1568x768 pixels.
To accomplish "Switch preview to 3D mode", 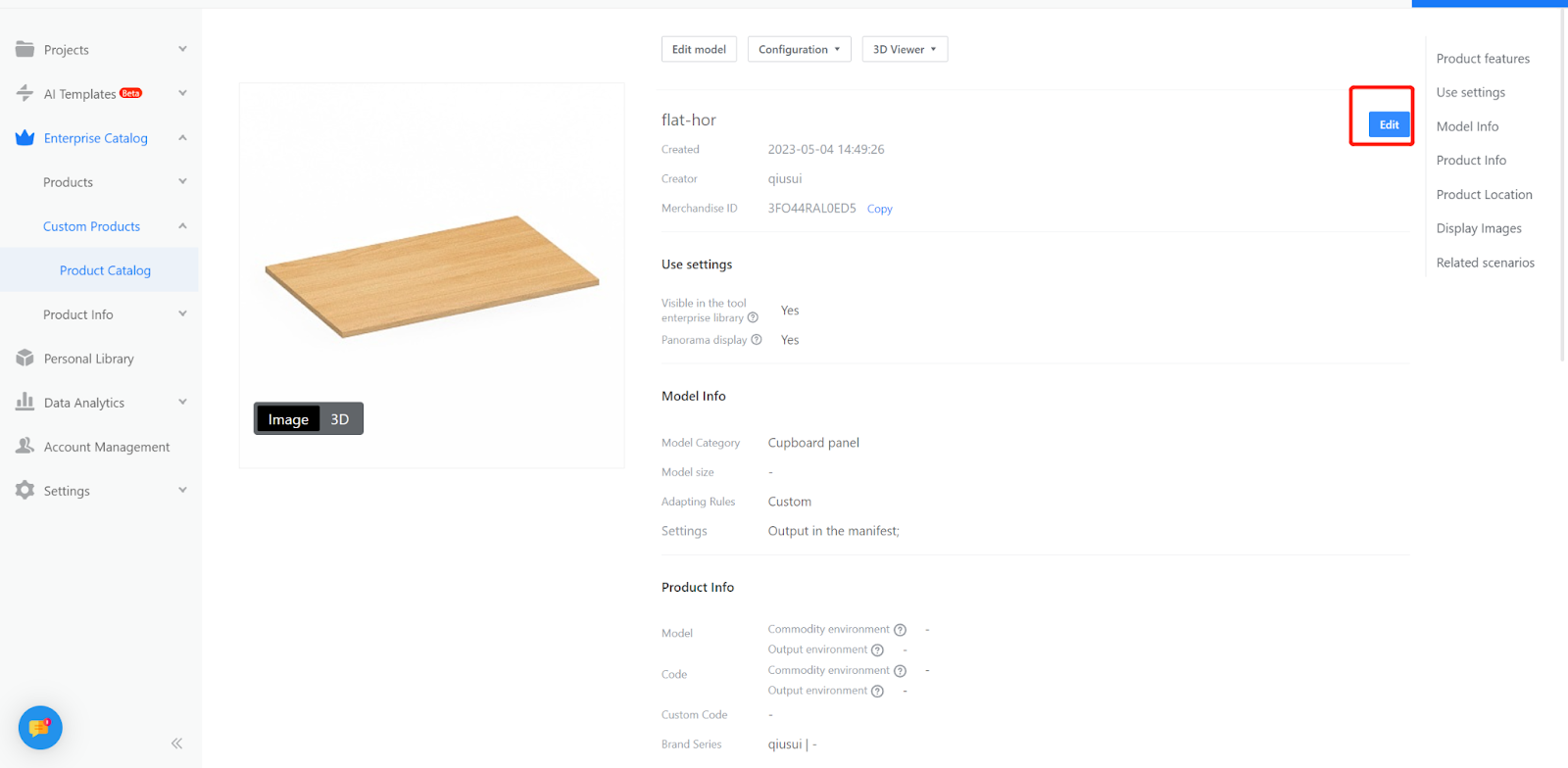I will 340,419.
